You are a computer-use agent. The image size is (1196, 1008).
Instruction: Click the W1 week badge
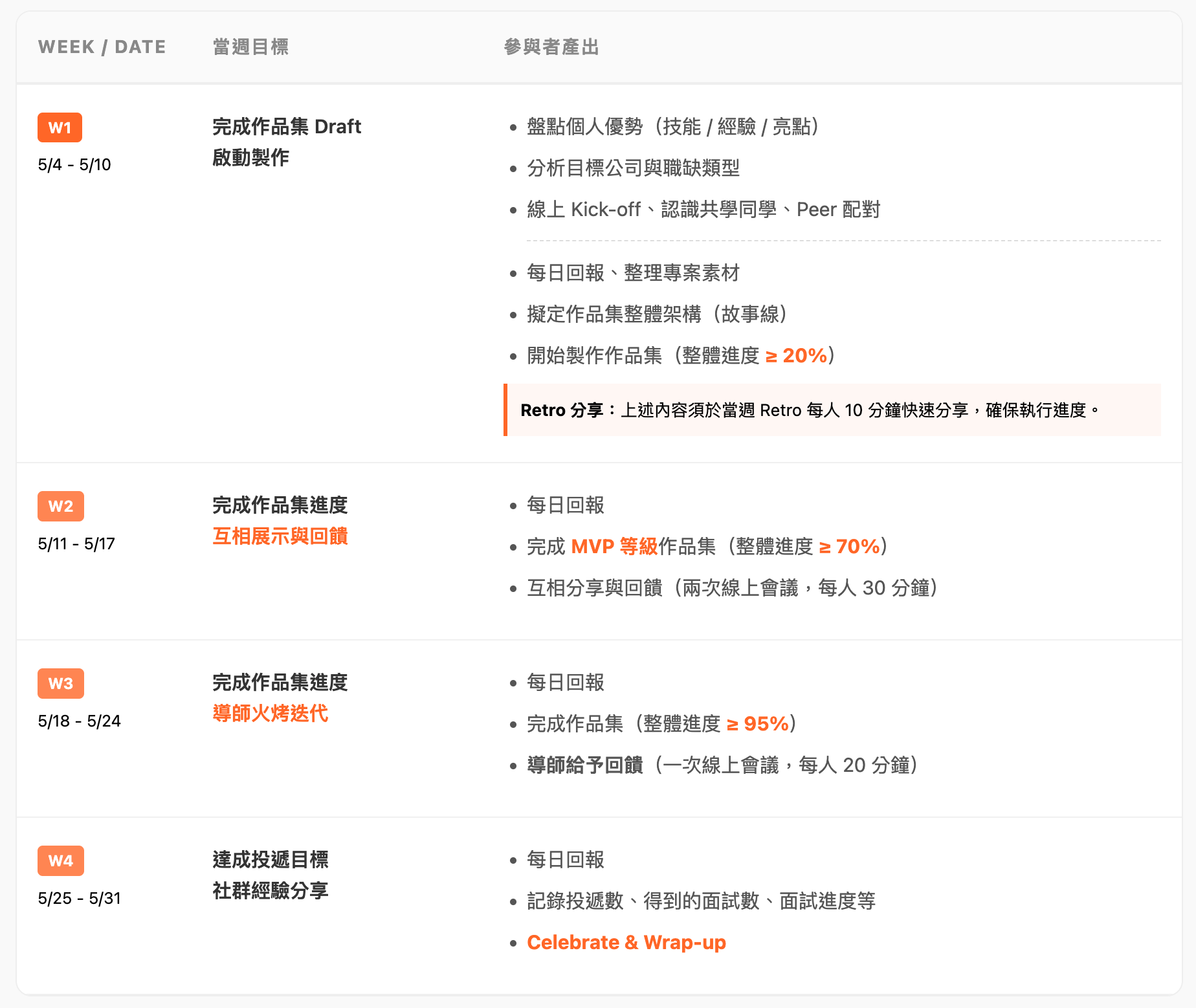click(60, 127)
